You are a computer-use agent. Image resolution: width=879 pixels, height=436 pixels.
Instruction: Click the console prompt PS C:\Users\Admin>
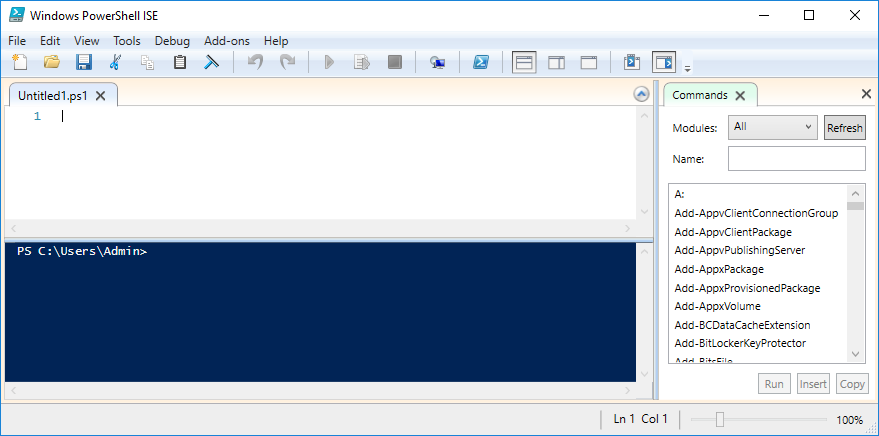[82, 252]
